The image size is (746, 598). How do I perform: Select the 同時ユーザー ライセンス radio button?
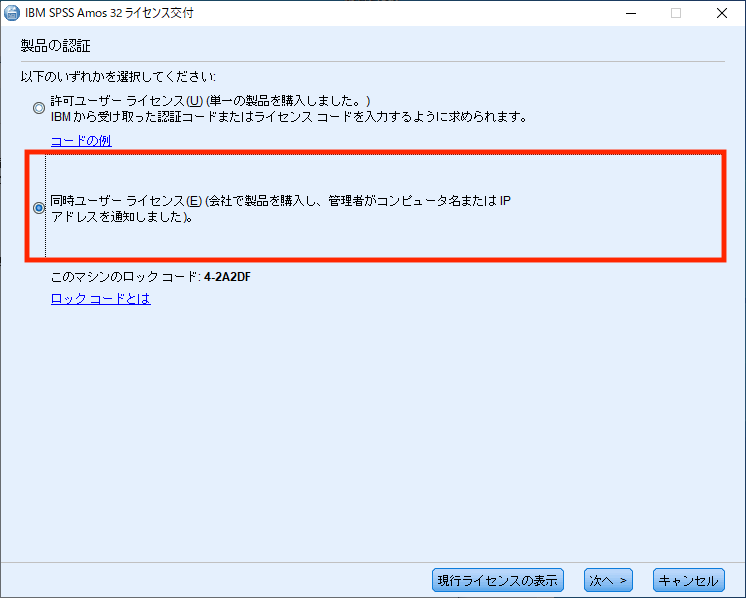pos(39,208)
